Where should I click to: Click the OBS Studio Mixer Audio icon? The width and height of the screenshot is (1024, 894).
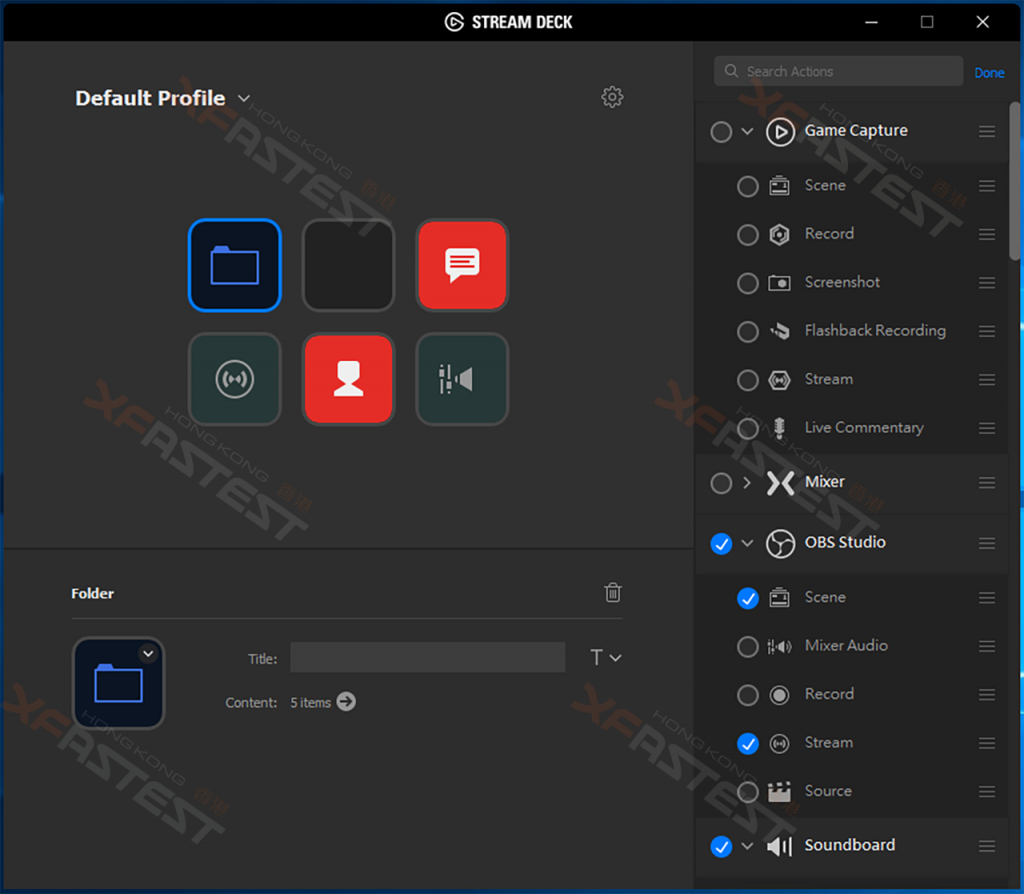point(779,647)
